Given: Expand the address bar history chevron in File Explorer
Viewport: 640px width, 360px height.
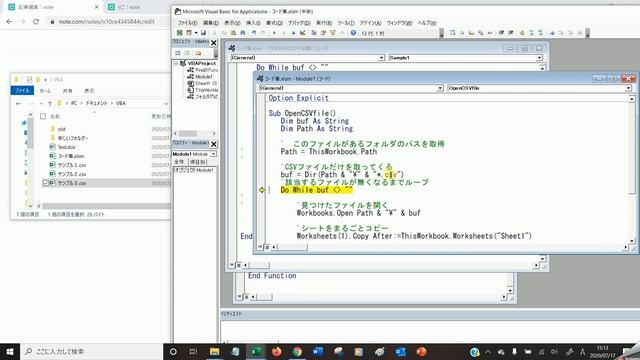Looking at the screenshot, I should 166,104.
